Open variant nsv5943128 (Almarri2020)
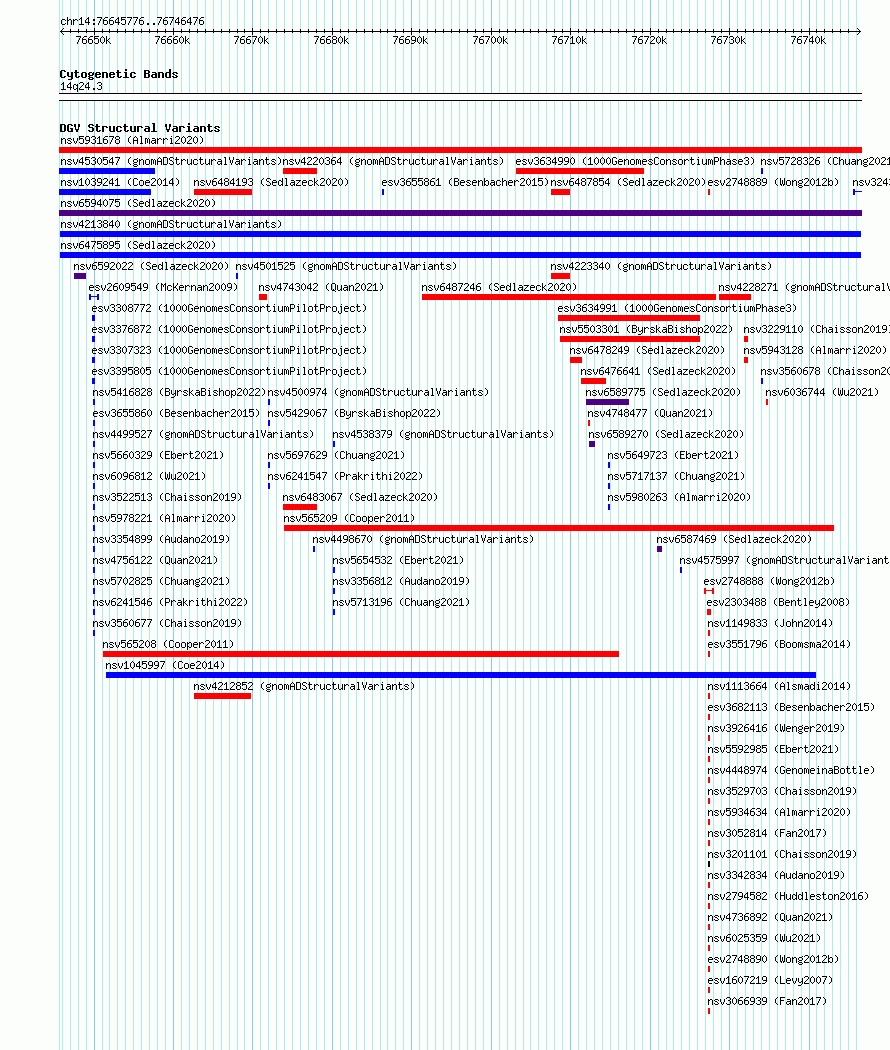Image resolution: width=890 pixels, height=1050 pixels. [815, 350]
